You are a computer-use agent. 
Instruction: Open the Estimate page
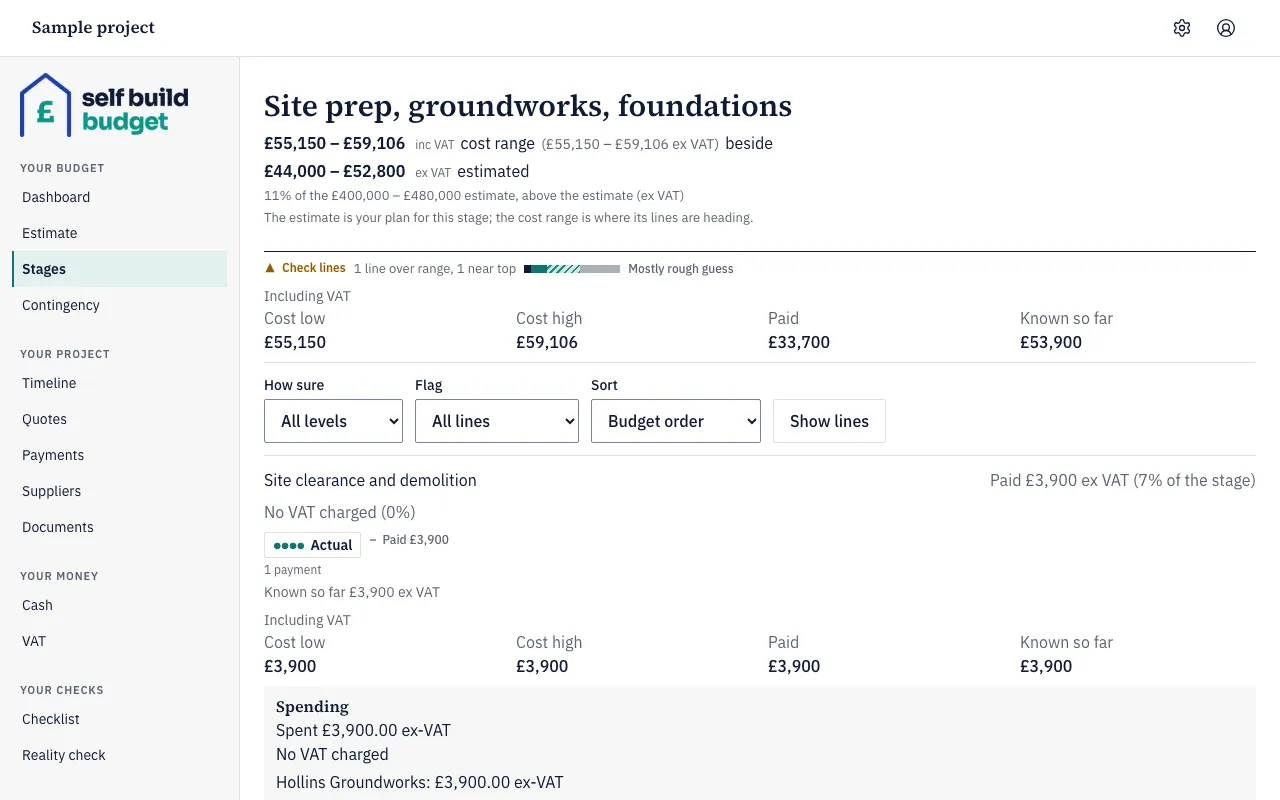(119, 233)
